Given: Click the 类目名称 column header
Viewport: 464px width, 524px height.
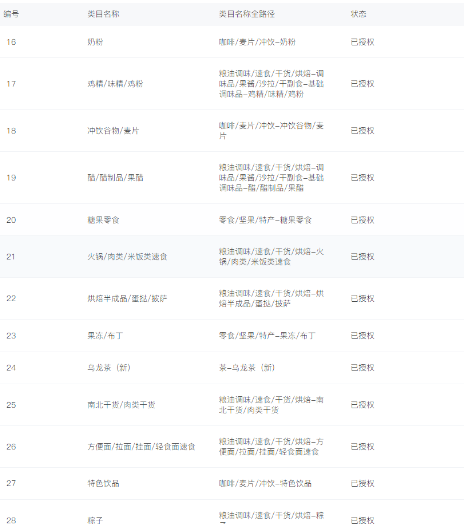Looking at the screenshot, I should 103,14.
